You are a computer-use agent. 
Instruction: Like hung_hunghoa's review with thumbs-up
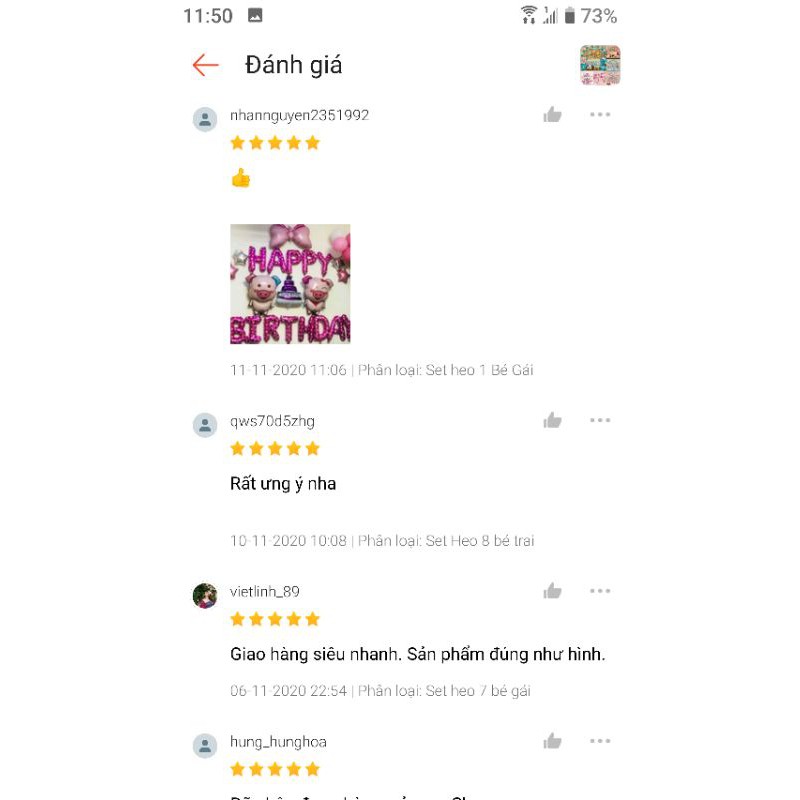point(552,741)
